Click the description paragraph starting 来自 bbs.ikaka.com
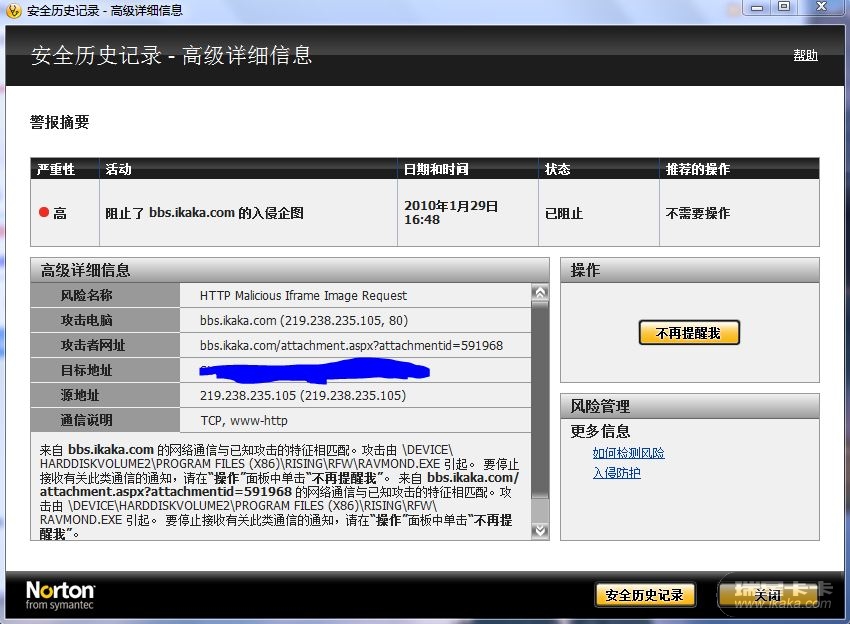The image size is (850, 624). click(279, 492)
